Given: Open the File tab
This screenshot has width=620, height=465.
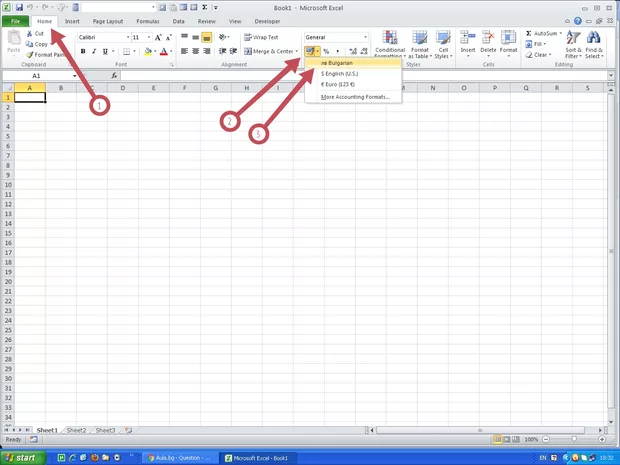Looking at the screenshot, I should point(15,21).
